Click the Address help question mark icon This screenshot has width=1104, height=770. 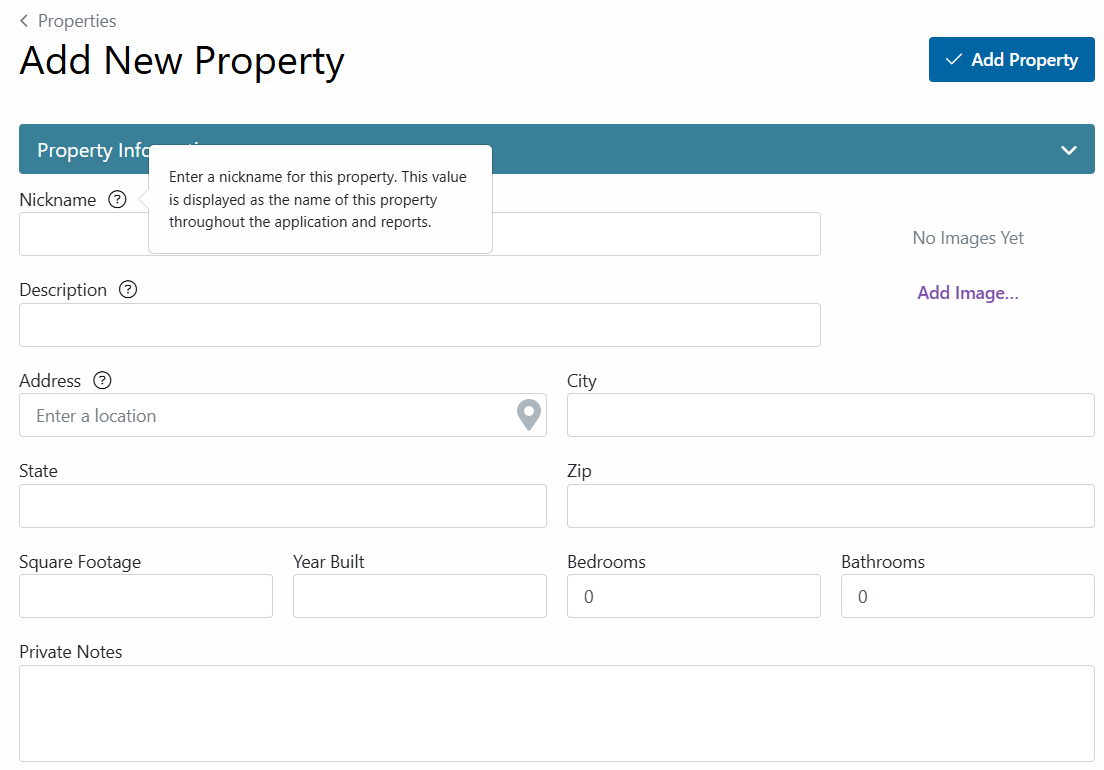[102, 381]
